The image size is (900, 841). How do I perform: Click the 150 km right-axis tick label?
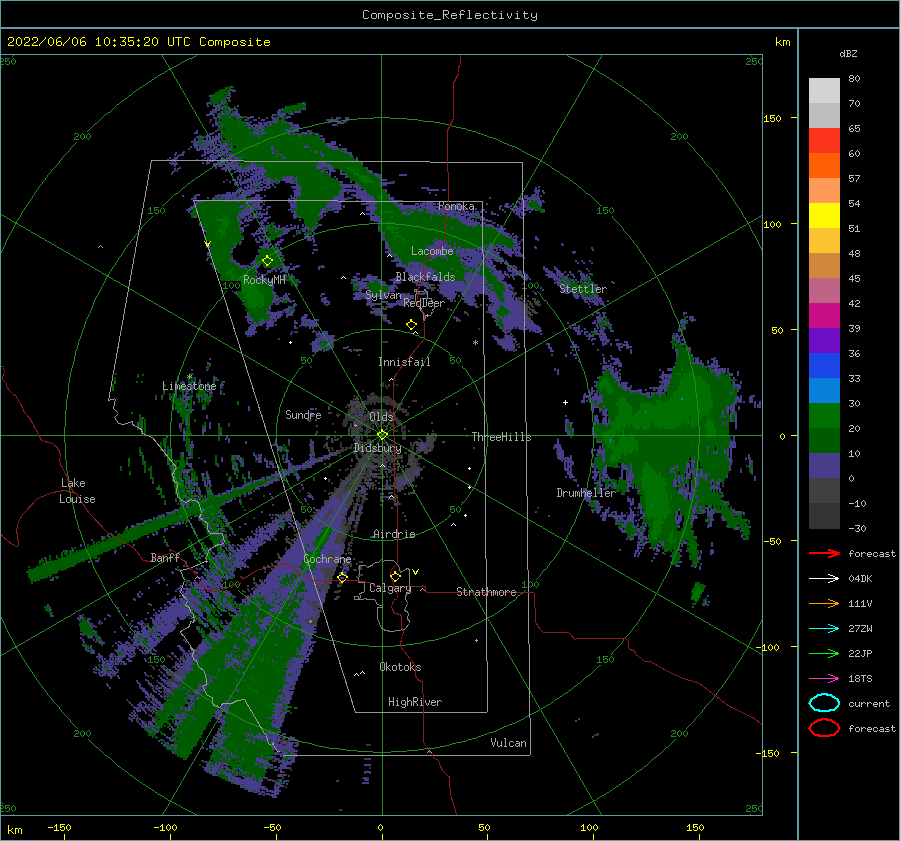[x=772, y=118]
